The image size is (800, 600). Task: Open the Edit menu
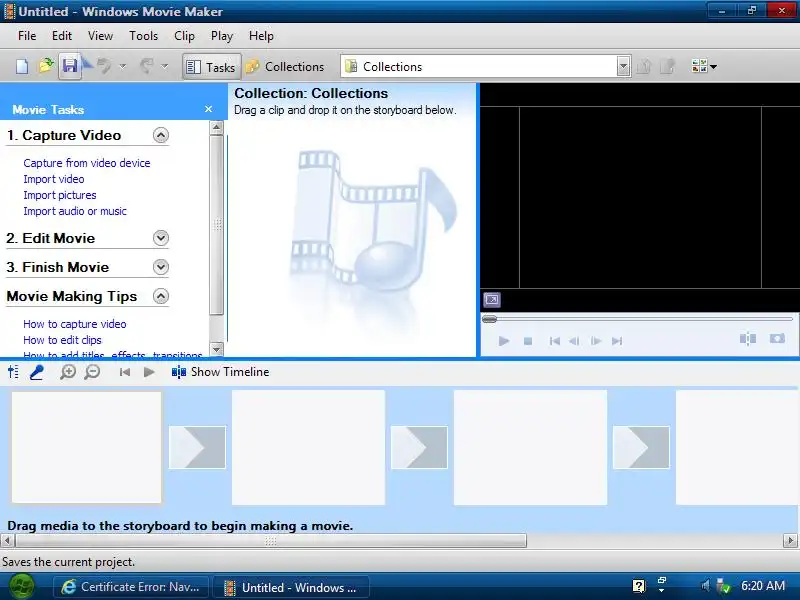[x=62, y=36]
